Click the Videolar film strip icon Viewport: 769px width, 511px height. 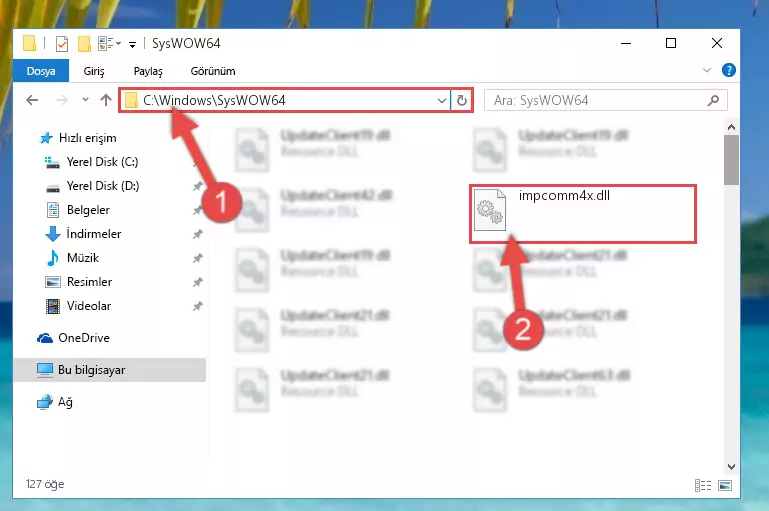tap(53, 306)
